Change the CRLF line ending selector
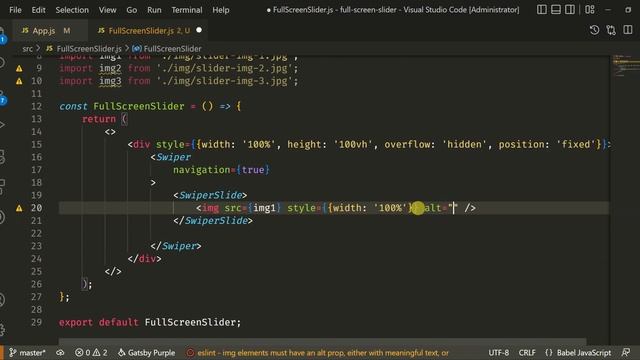640x360 pixels. 527,353
